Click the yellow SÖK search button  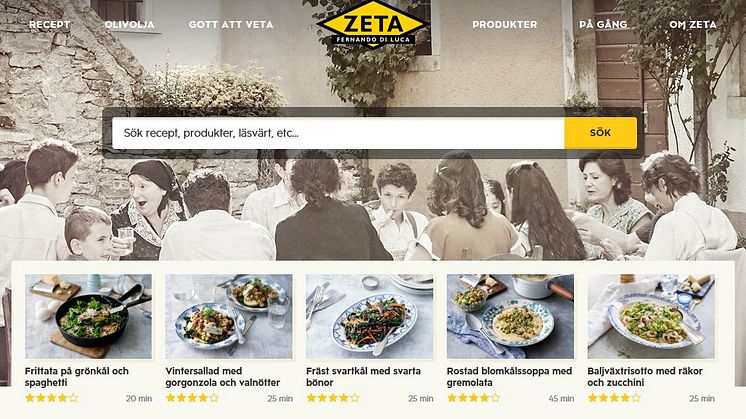600,133
